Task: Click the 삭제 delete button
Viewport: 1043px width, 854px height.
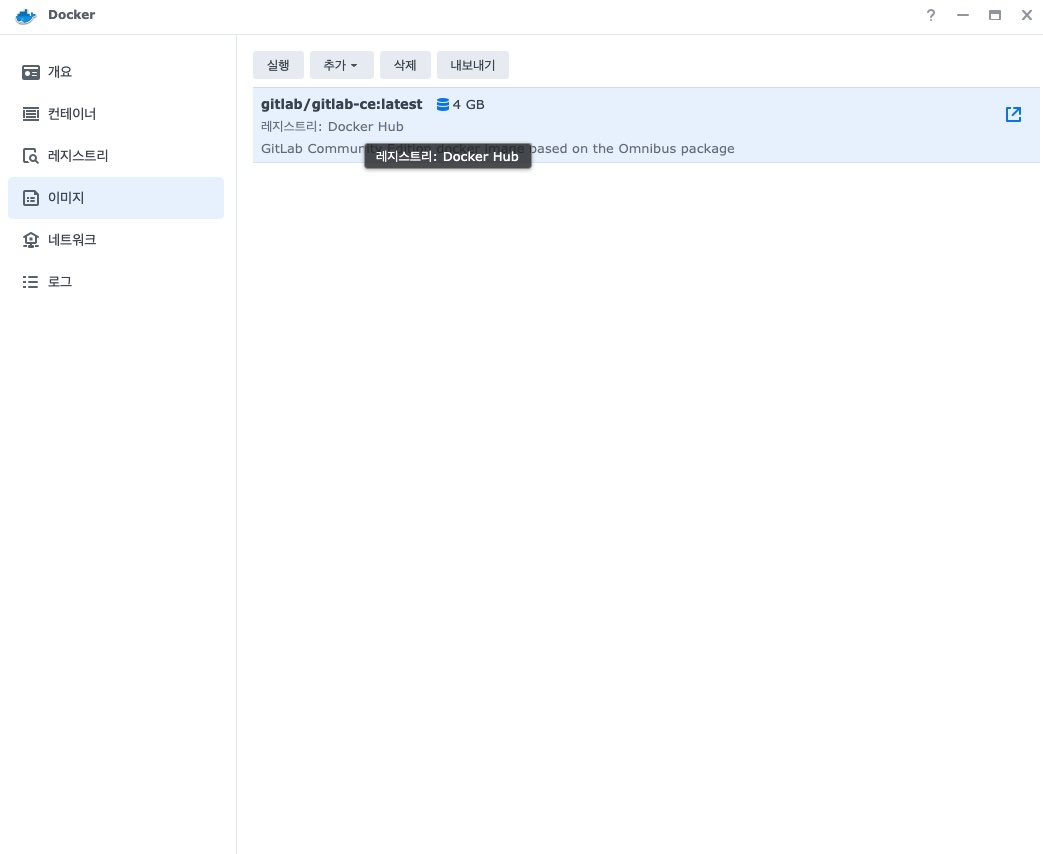Action: [405, 65]
